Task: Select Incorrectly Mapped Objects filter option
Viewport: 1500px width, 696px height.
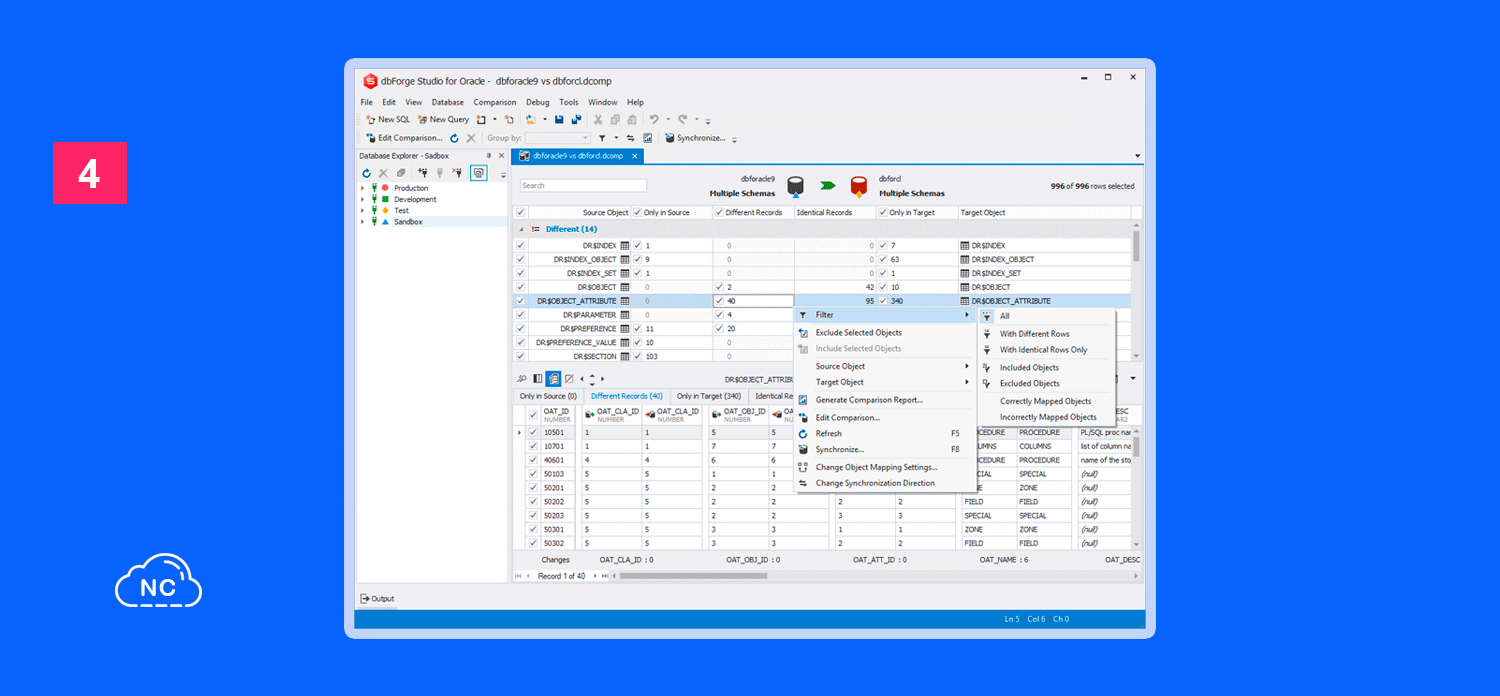Action: tap(1046, 417)
